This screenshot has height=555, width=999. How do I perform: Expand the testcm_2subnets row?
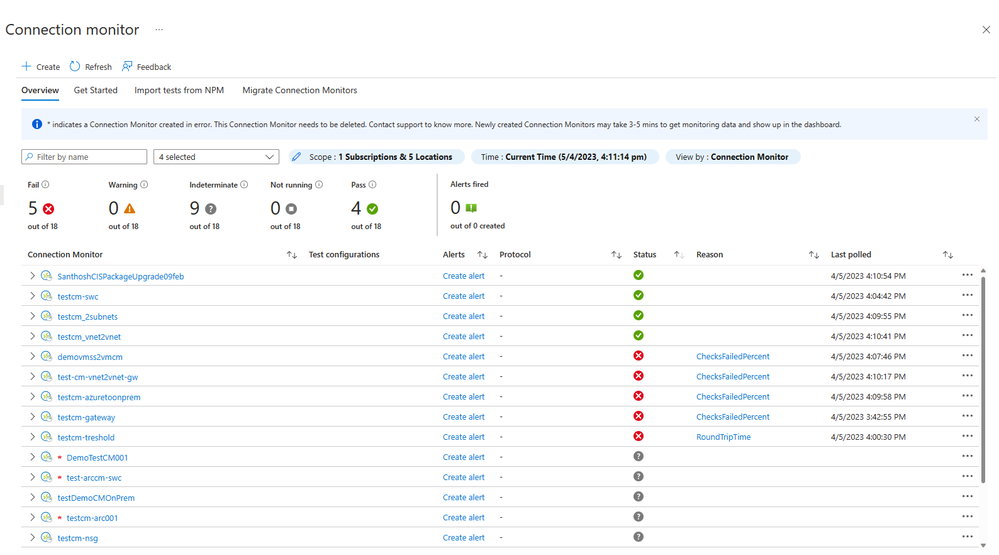pyautogui.click(x=32, y=316)
